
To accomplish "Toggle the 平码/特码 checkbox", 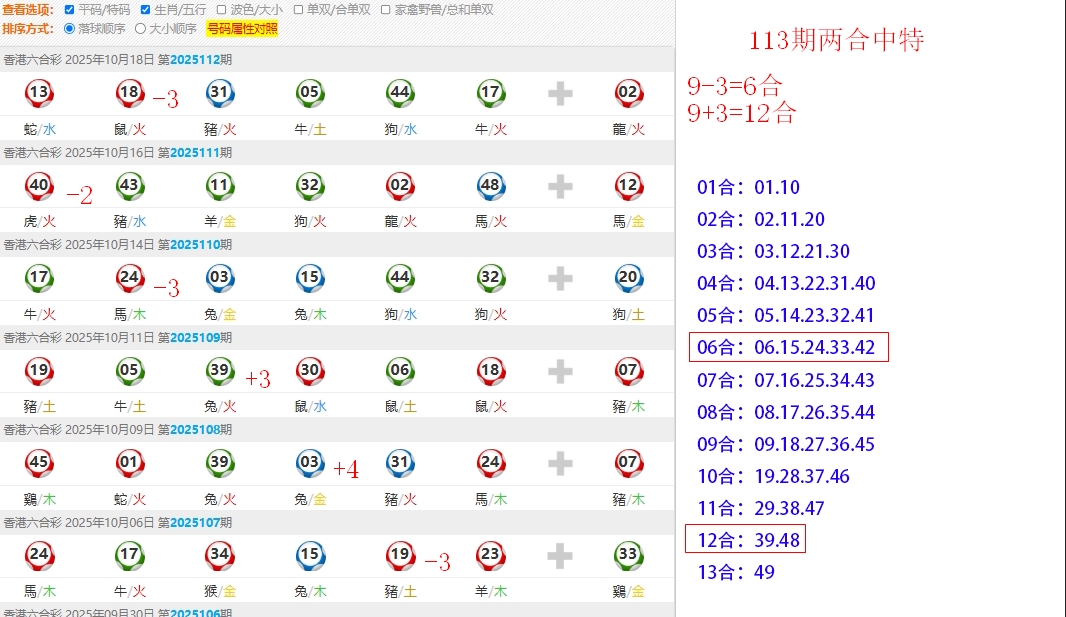I will click(x=69, y=10).
